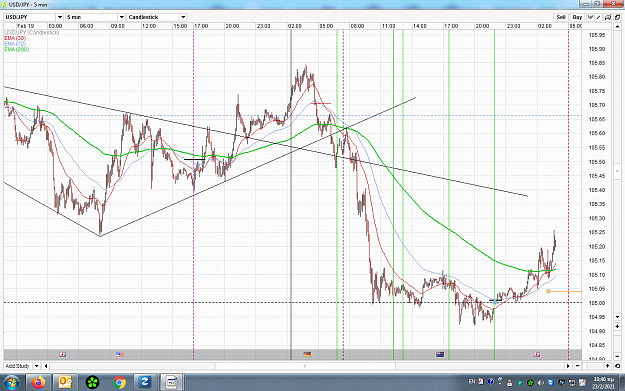
Task: Click the 105.00 price label
Action: (x=597, y=303)
